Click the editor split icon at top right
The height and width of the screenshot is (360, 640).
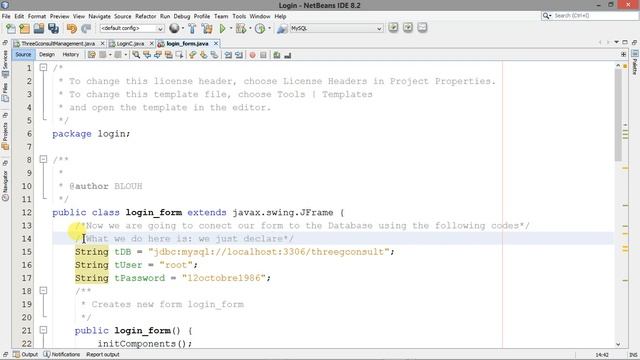[623, 54]
